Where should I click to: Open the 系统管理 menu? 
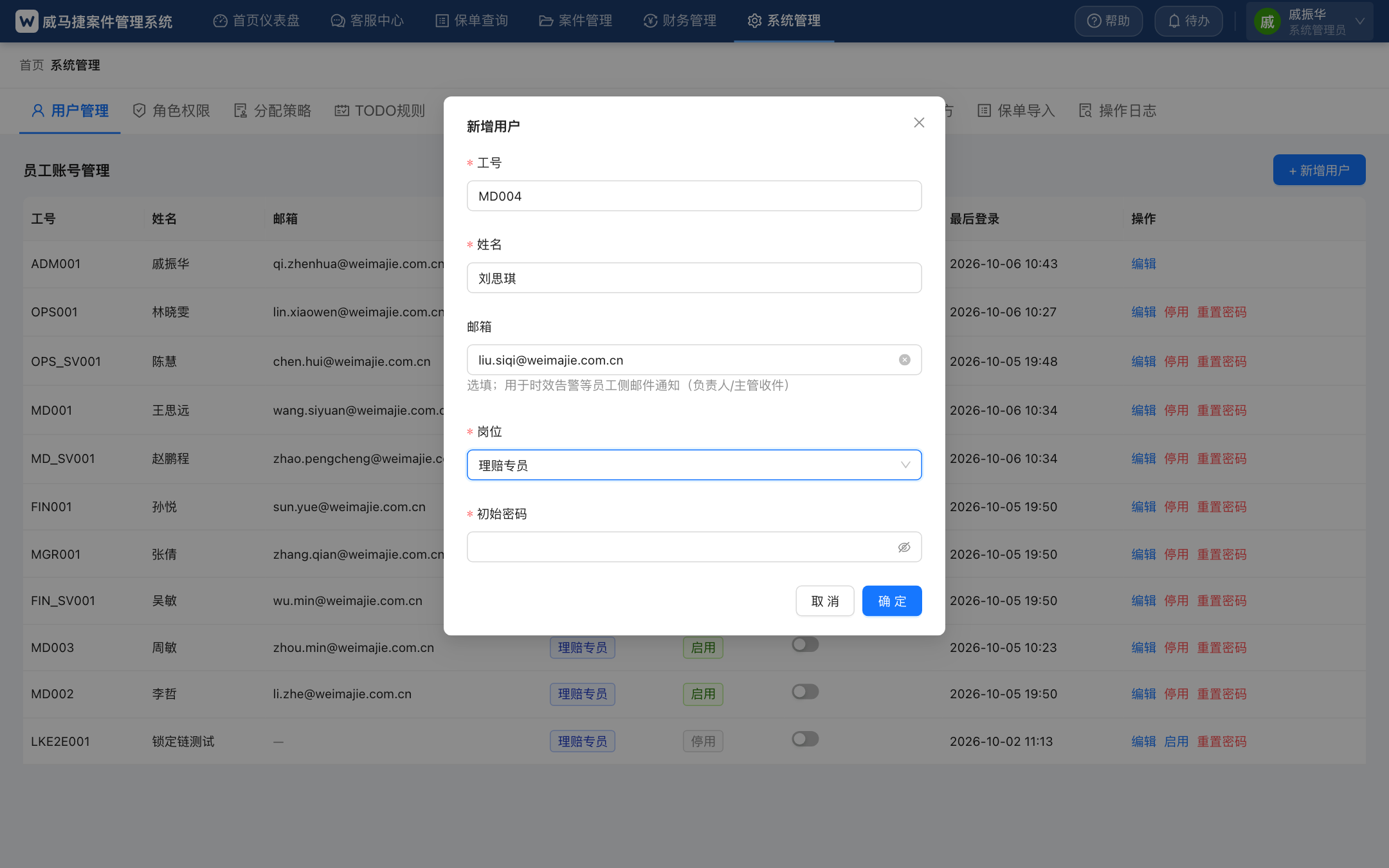click(x=784, y=21)
